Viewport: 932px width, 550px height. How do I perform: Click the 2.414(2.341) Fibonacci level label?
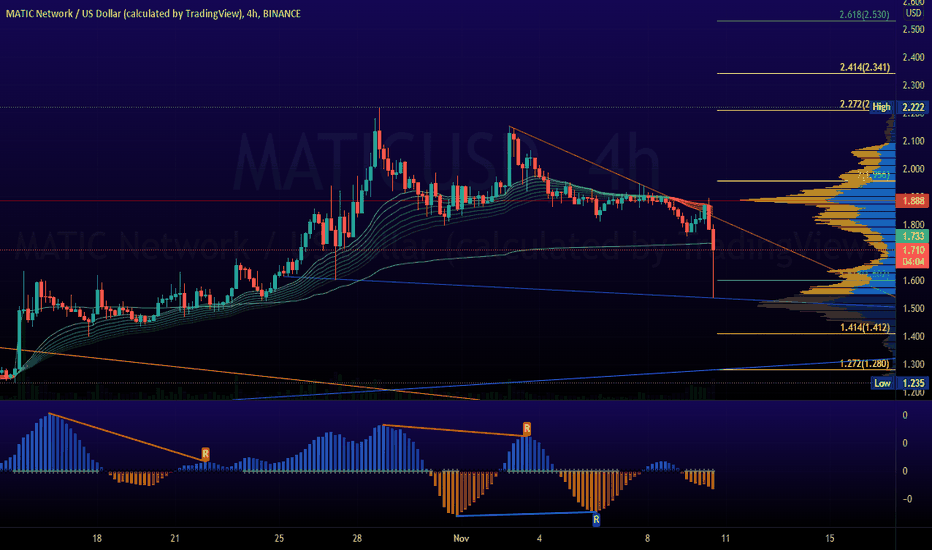pyautogui.click(x=865, y=68)
